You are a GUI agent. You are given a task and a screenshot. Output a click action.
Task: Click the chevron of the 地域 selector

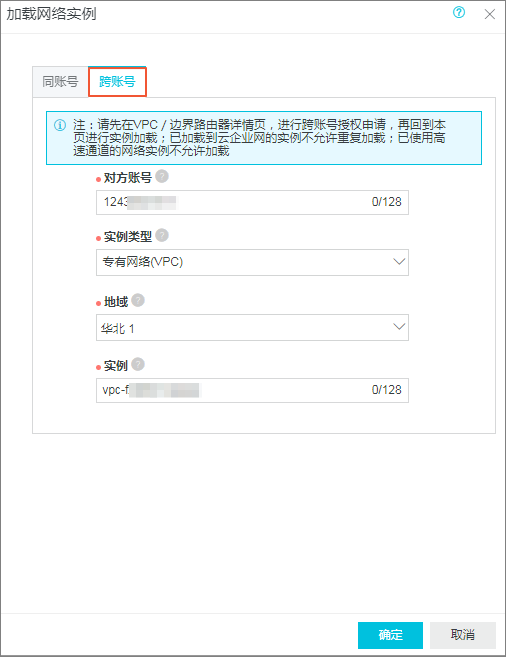(x=399, y=326)
